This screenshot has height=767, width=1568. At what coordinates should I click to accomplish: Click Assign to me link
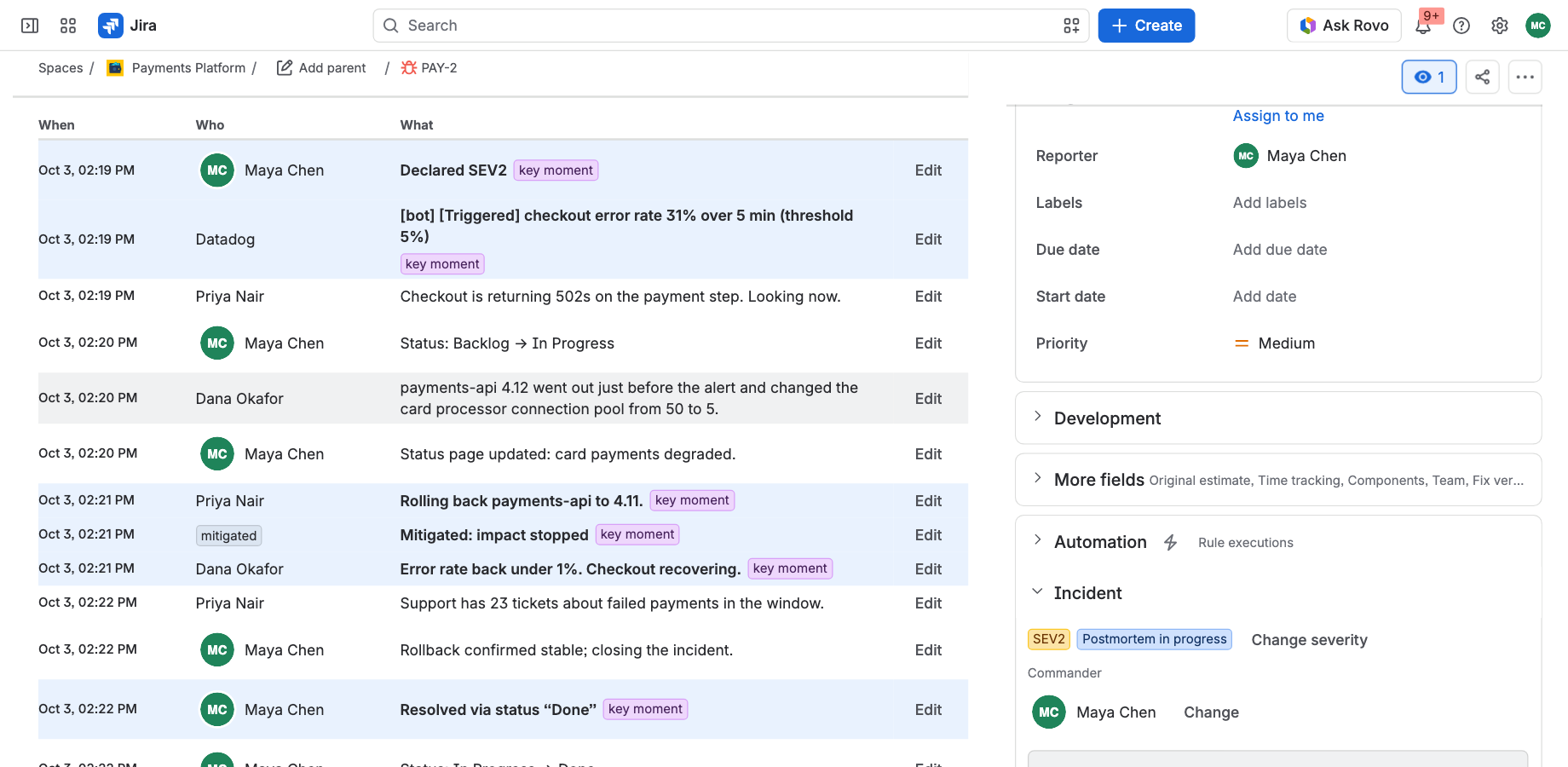coord(1278,116)
